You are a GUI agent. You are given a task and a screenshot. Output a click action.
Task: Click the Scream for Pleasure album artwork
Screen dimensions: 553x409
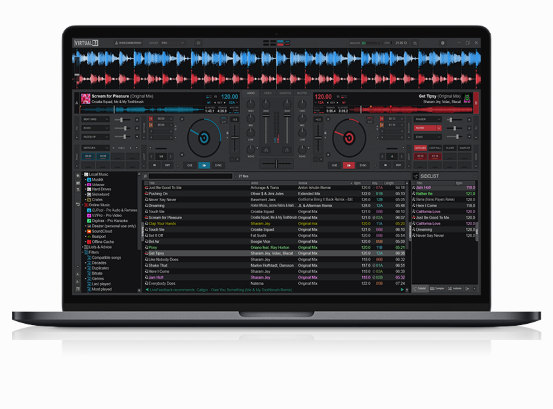pyautogui.click(x=85, y=99)
